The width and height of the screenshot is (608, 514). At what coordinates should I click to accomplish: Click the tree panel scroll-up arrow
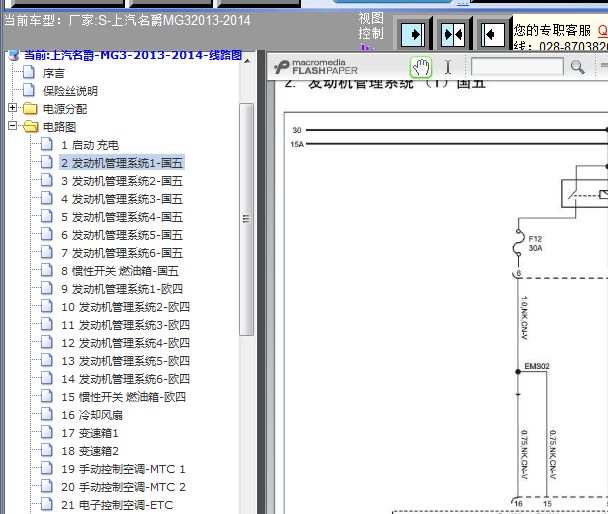point(247,60)
